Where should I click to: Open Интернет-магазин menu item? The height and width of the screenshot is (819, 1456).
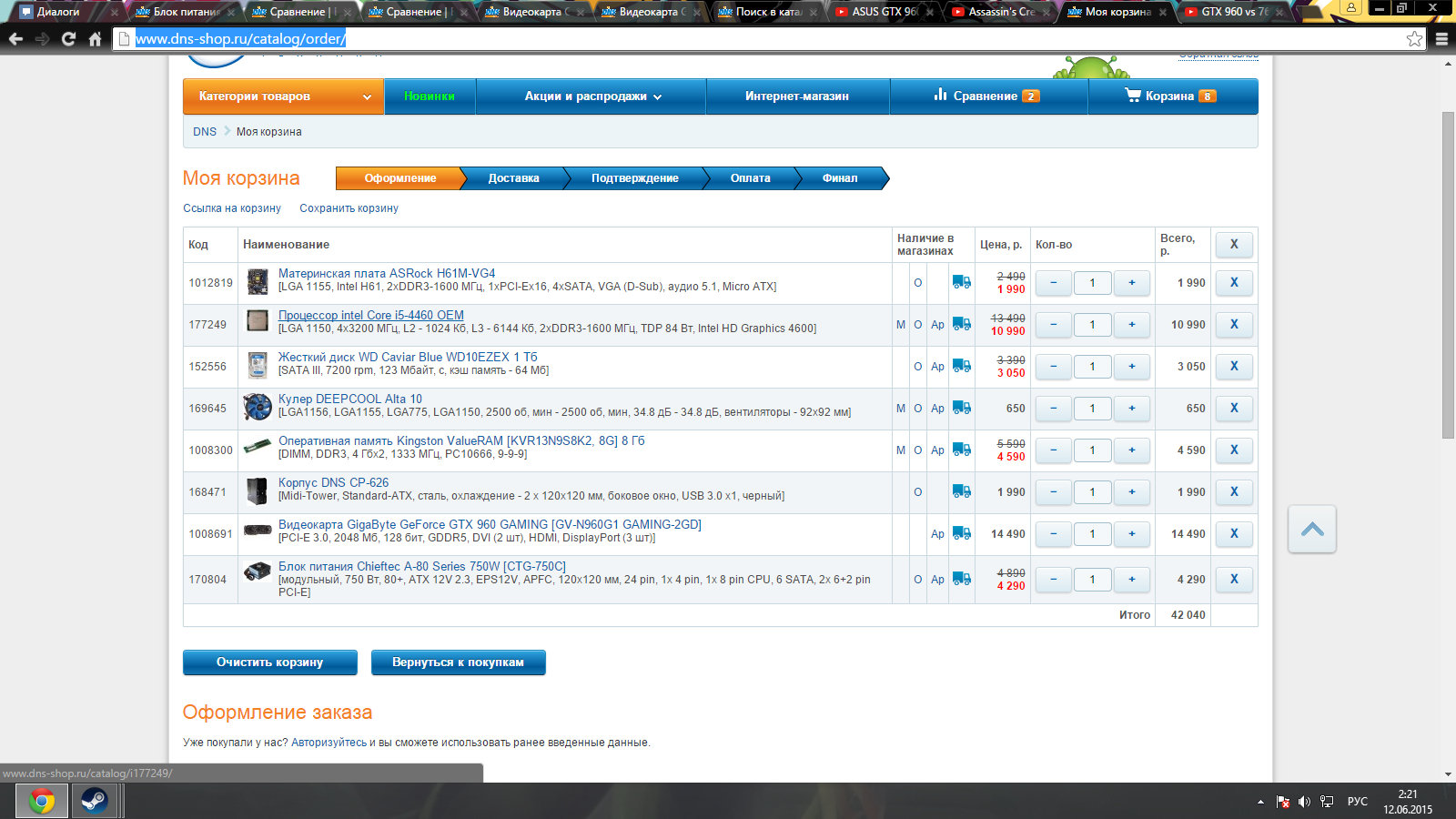(x=797, y=96)
